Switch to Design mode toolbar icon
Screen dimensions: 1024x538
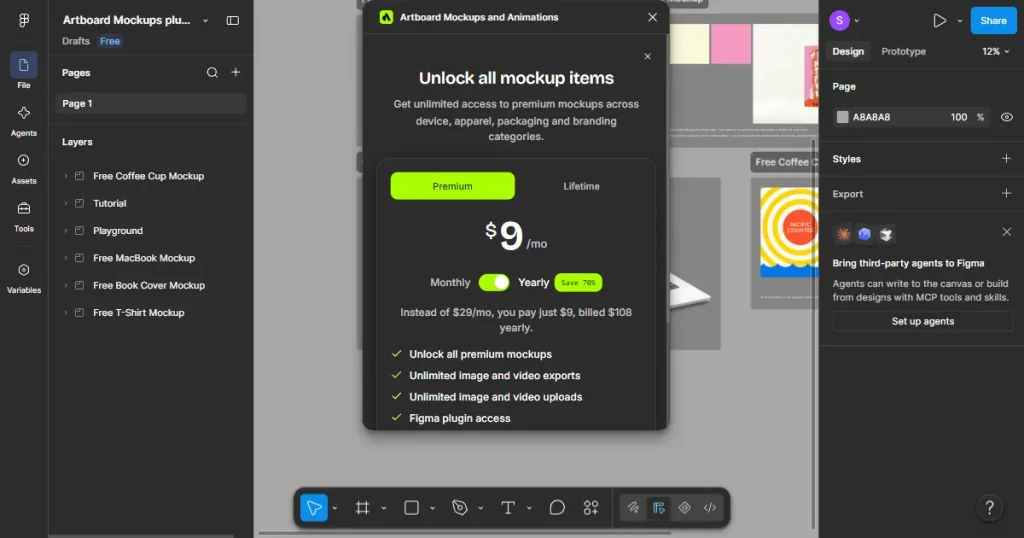tap(658, 507)
